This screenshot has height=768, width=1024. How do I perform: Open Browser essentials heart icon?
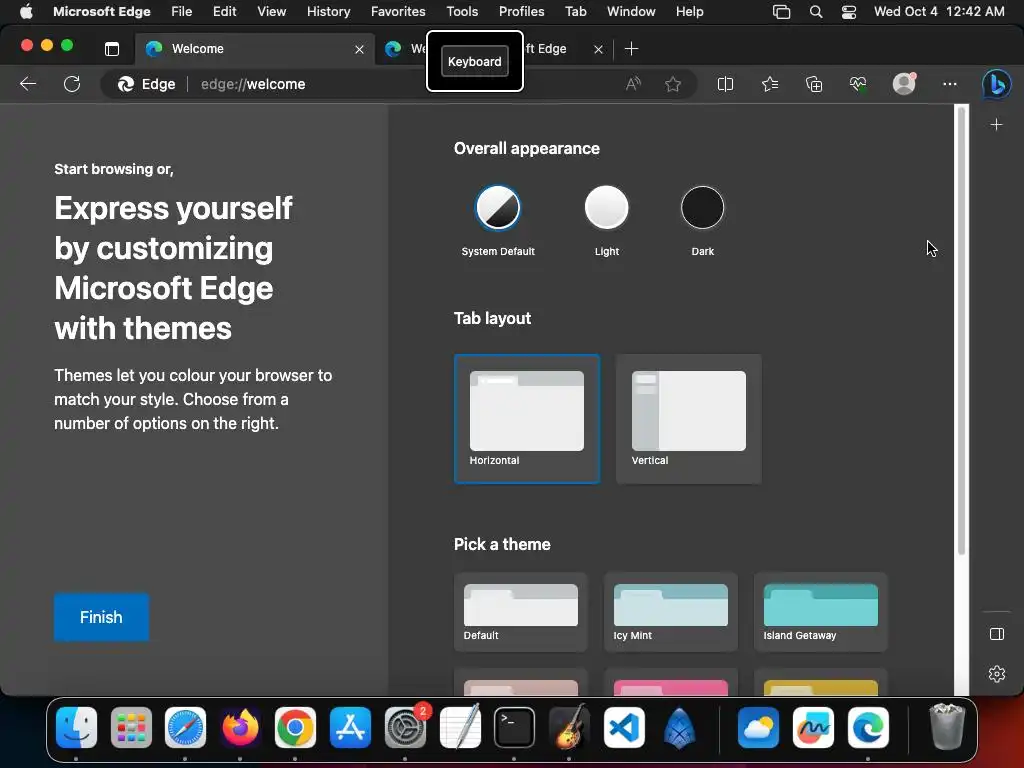(858, 84)
